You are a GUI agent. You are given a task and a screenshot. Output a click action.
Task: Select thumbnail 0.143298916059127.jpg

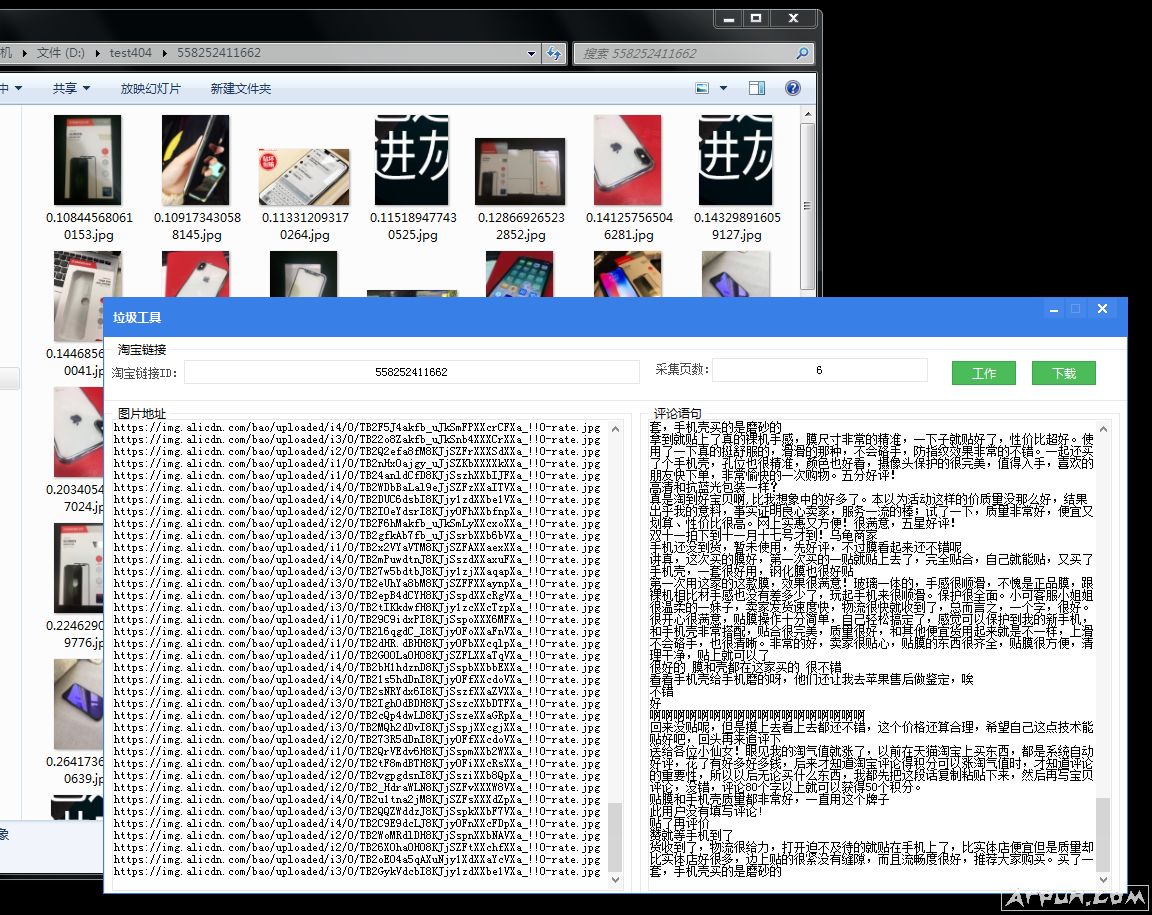point(735,159)
